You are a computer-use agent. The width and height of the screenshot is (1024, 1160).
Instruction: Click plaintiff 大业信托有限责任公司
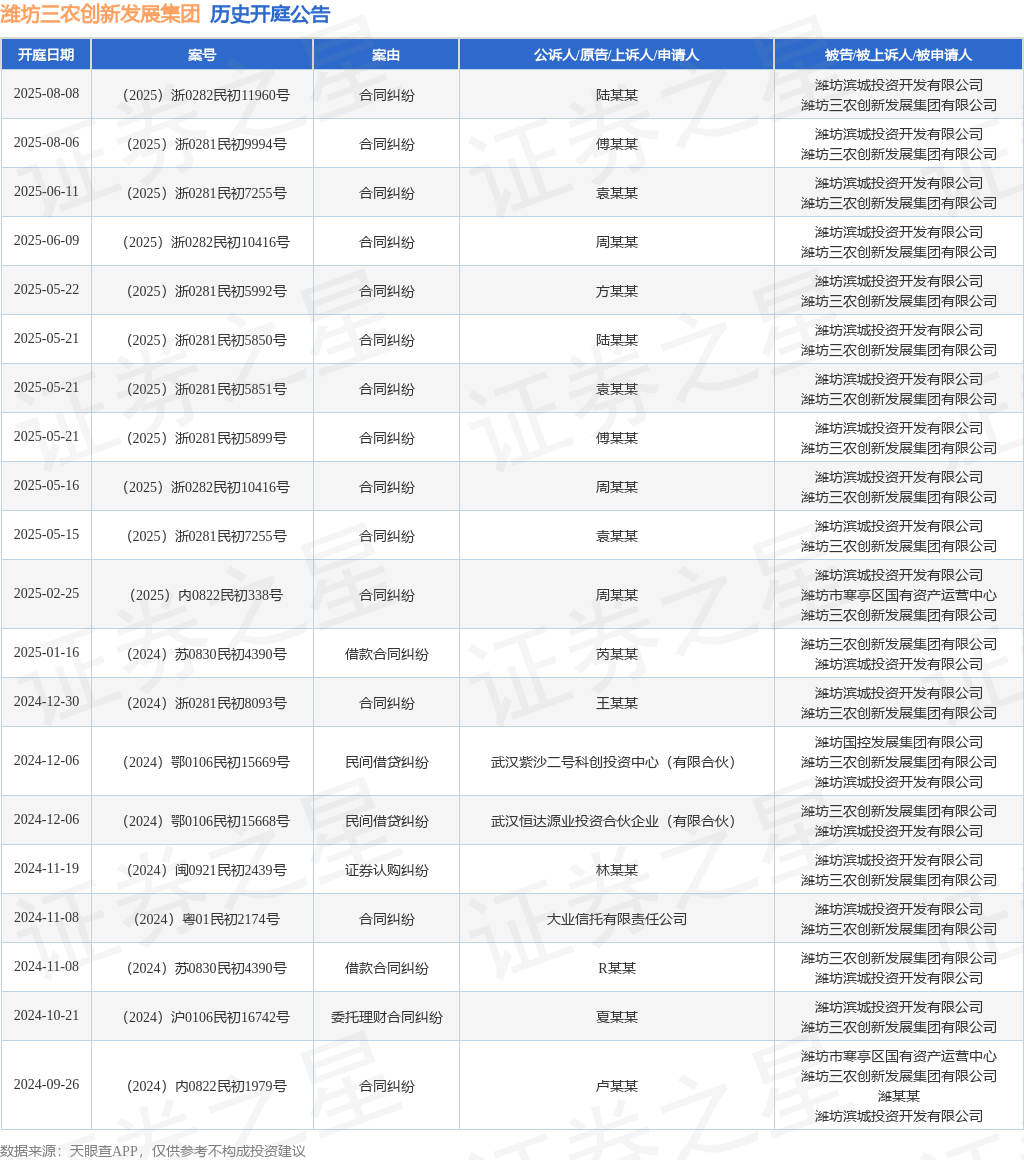(x=616, y=920)
